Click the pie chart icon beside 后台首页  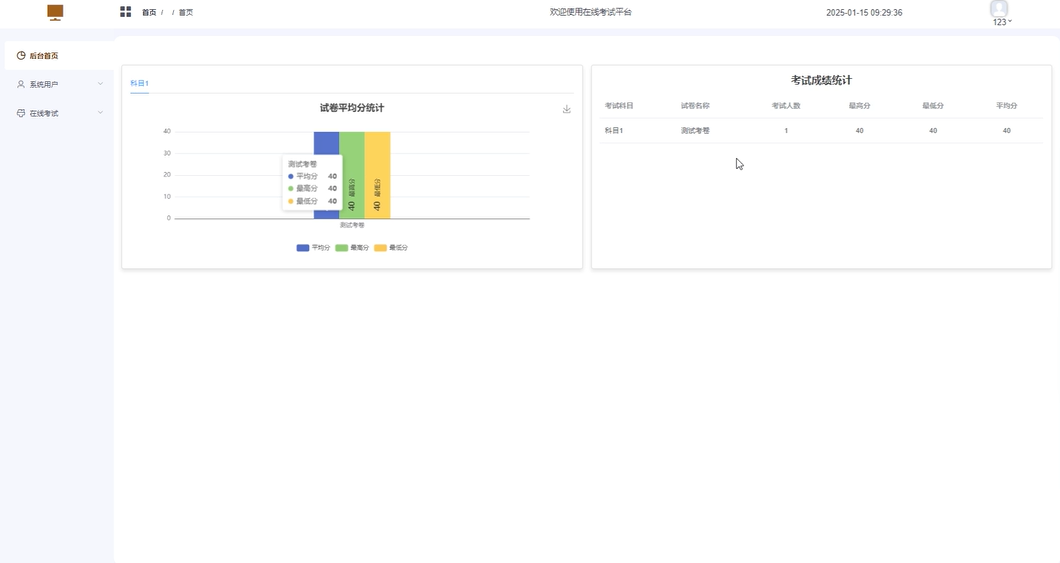[x=21, y=55]
